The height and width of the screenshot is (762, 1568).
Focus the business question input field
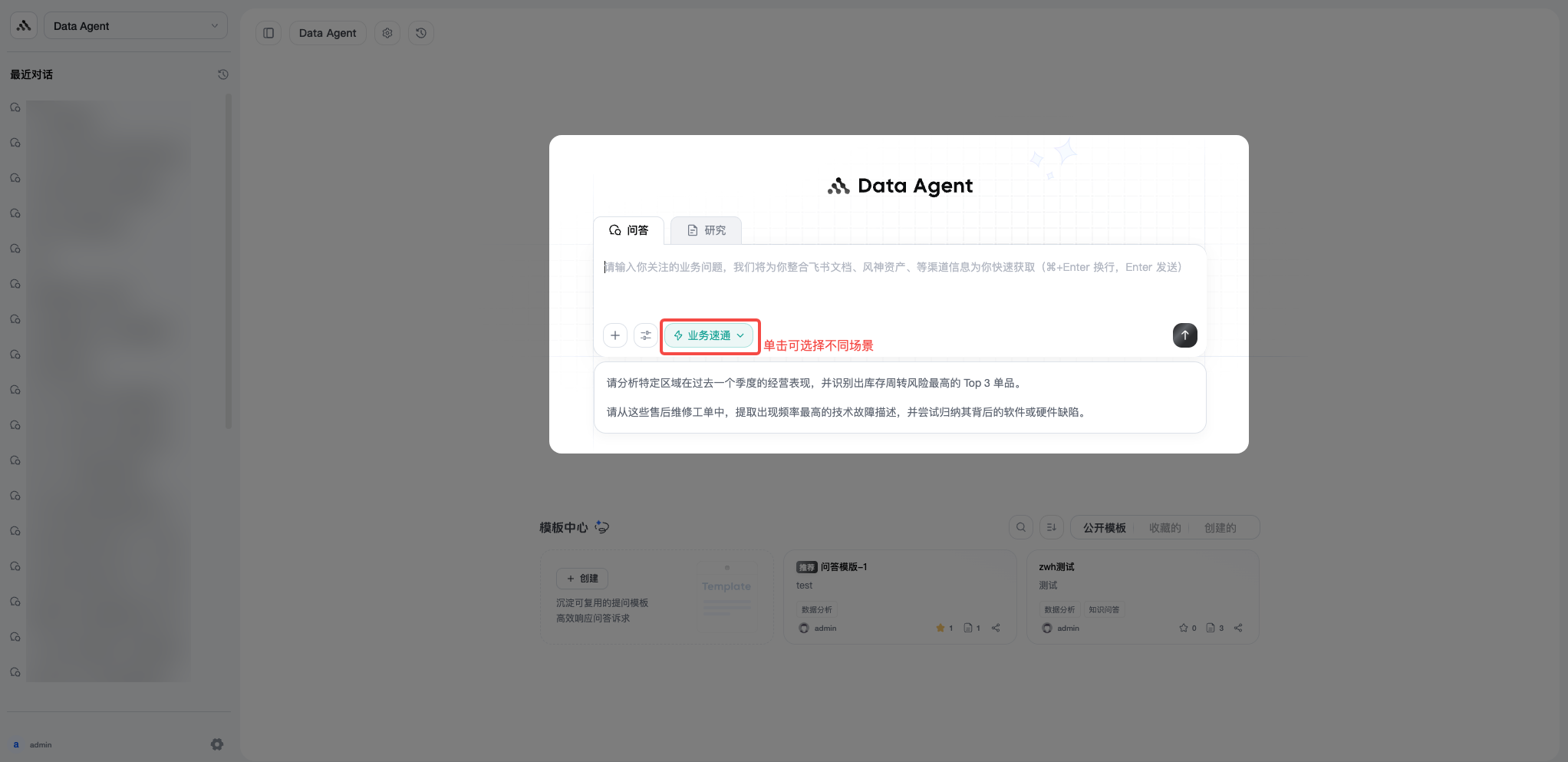point(899,280)
